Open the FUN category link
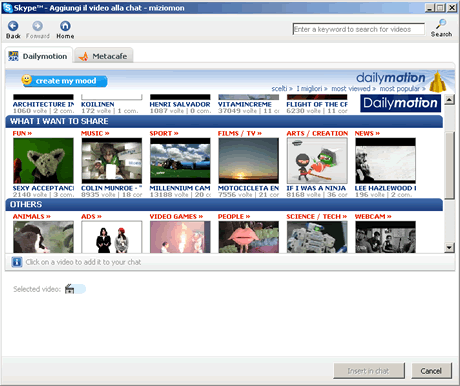 (x=22, y=133)
